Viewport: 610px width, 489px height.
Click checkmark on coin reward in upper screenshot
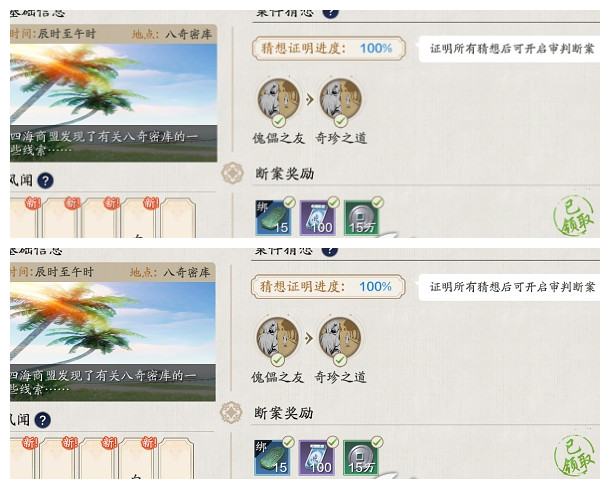tap(377, 202)
